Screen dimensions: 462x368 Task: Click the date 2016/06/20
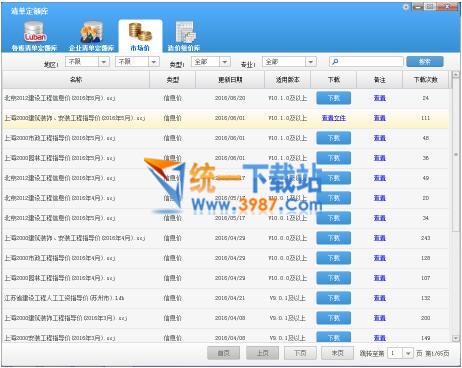pyautogui.click(x=230, y=98)
